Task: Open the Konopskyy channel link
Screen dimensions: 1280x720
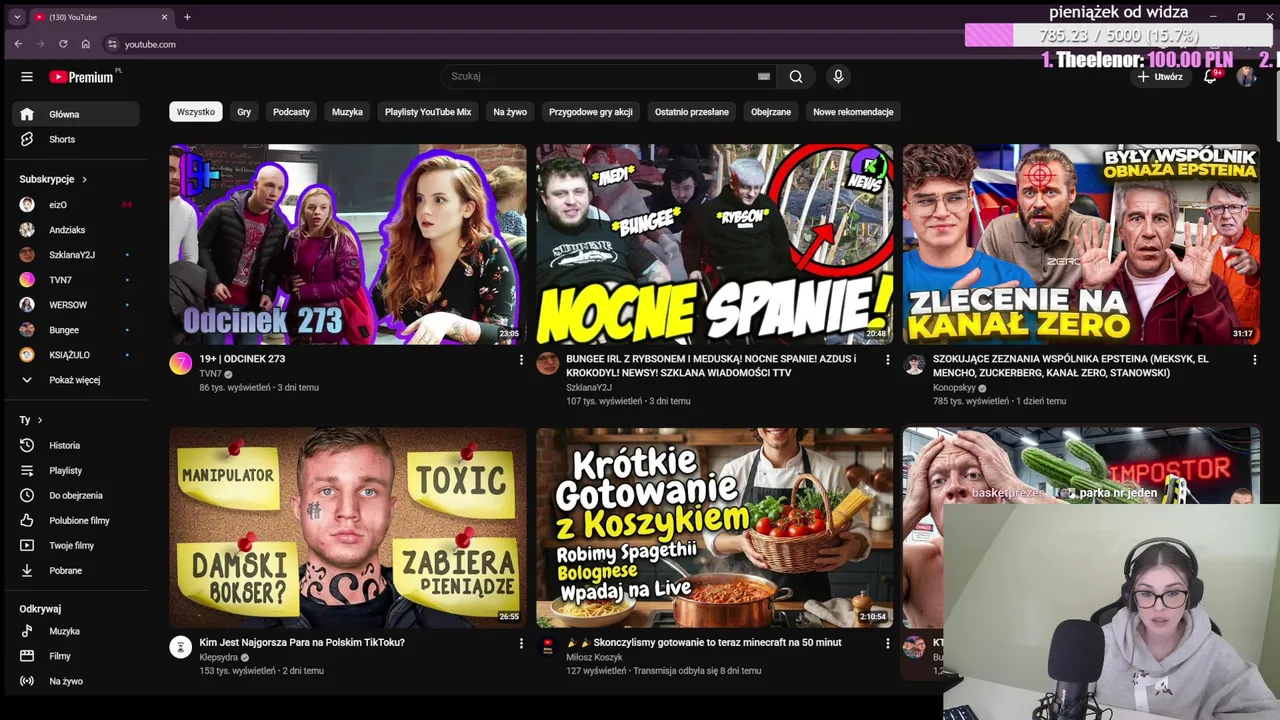Action: [954, 387]
